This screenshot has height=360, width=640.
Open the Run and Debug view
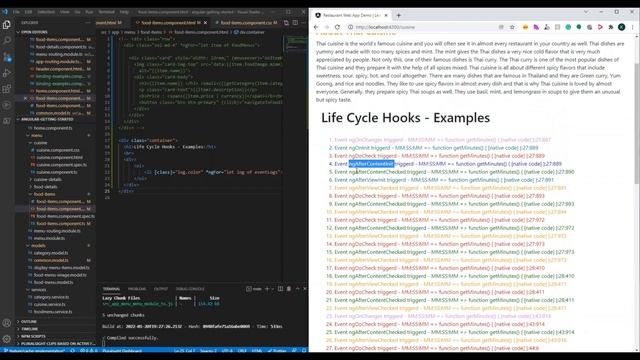[7, 73]
